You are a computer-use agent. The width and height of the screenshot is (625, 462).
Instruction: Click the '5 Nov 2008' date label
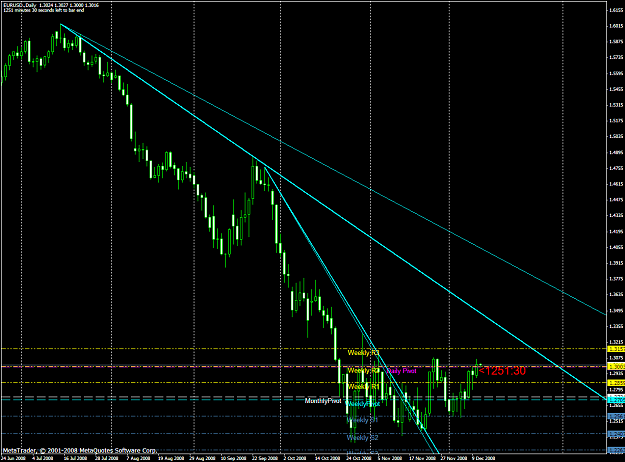click(390, 458)
